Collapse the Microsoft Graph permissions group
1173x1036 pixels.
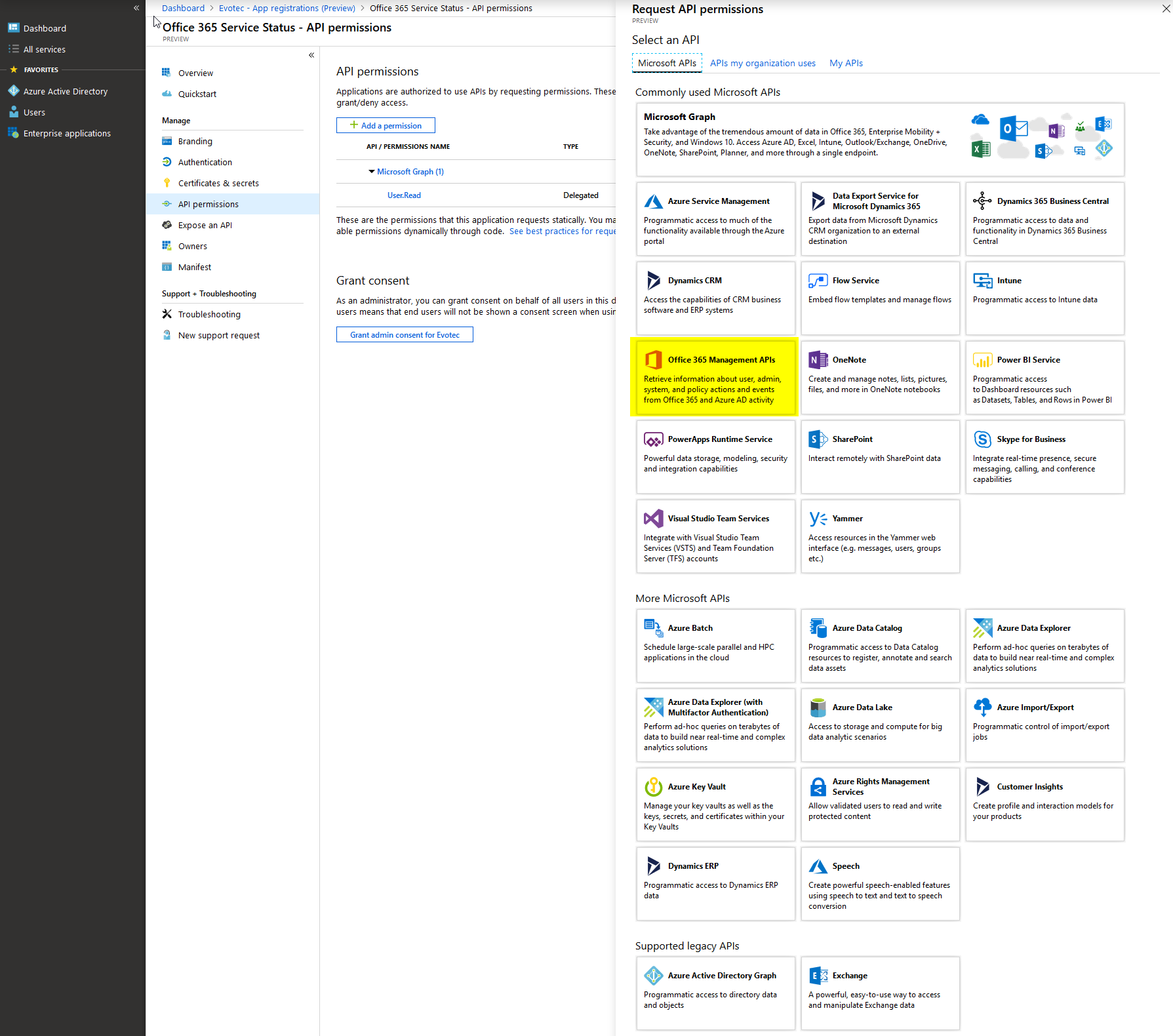tap(372, 172)
